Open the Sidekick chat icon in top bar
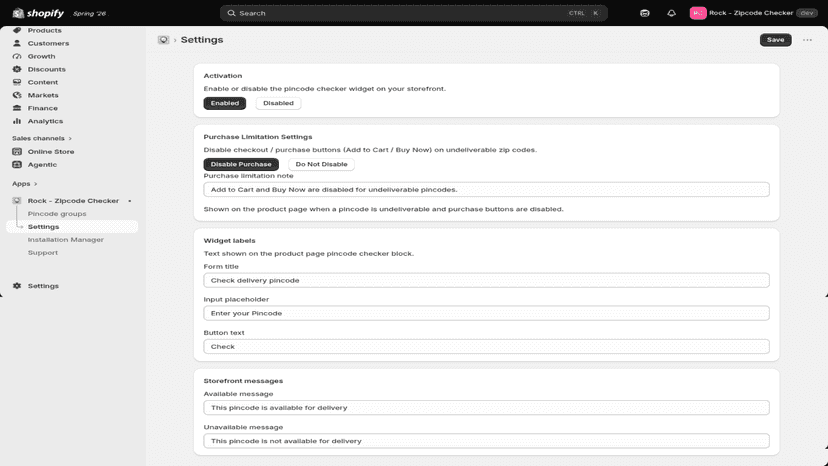The image size is (828, 466). [645, 13]
